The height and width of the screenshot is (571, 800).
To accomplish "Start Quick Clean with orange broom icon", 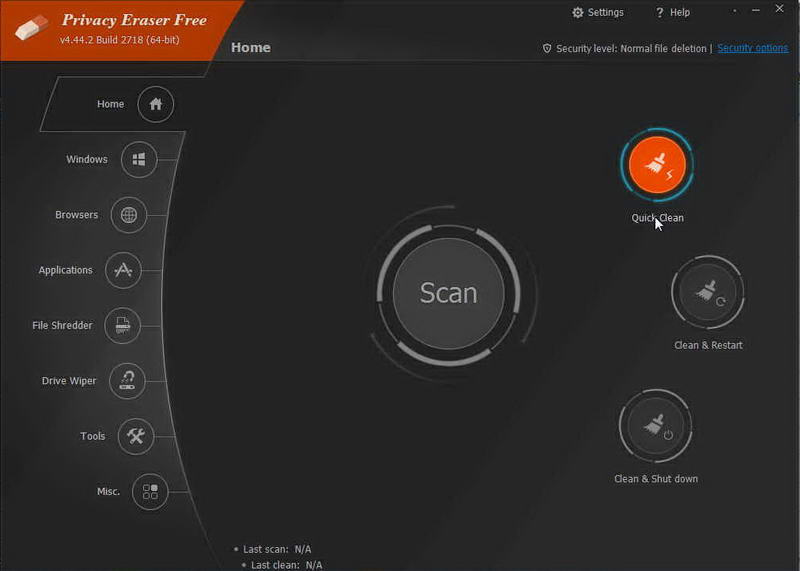I will (657, 165).
